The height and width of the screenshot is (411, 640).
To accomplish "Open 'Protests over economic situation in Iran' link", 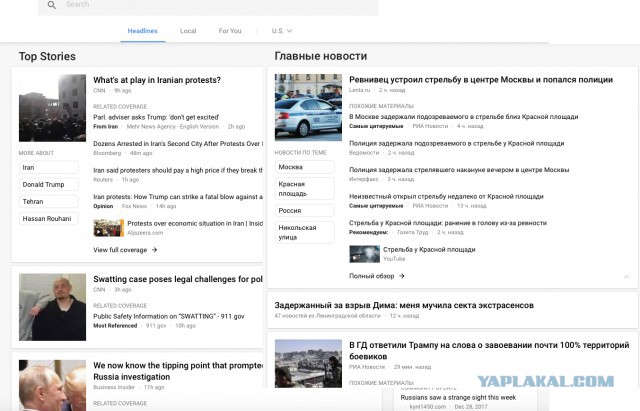I will pyautogui.click(x=195, y=224).
